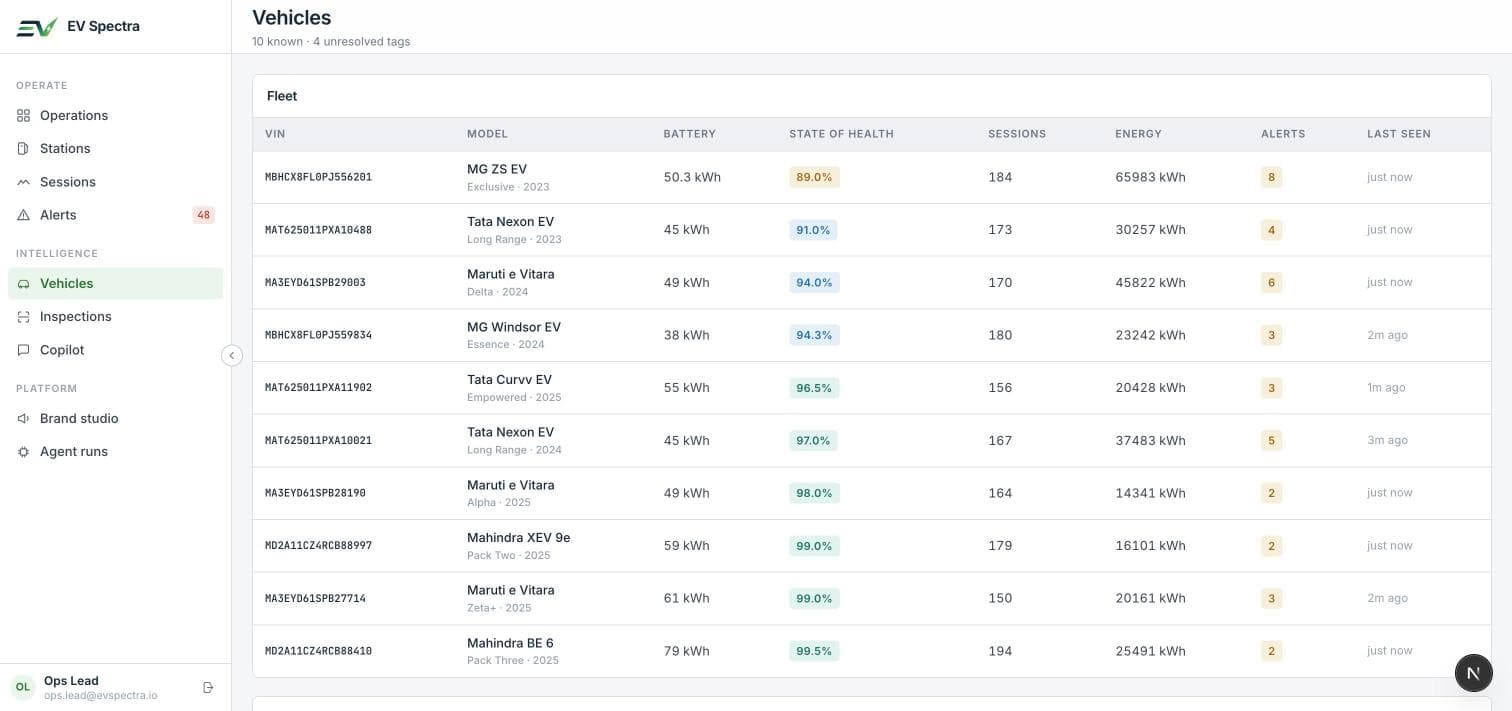Screen dimensions: 1512x711
Task: Click the 65983 kWh energy value
Action: pos(1150,177)
